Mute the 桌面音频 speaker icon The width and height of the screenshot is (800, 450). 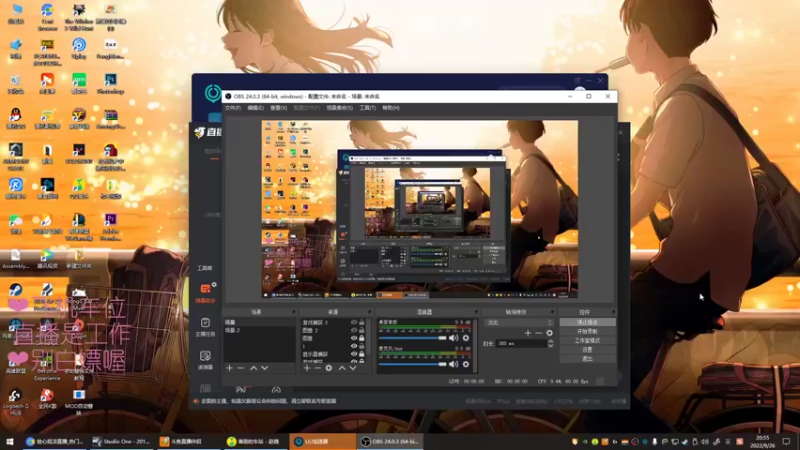click(454, 338)
